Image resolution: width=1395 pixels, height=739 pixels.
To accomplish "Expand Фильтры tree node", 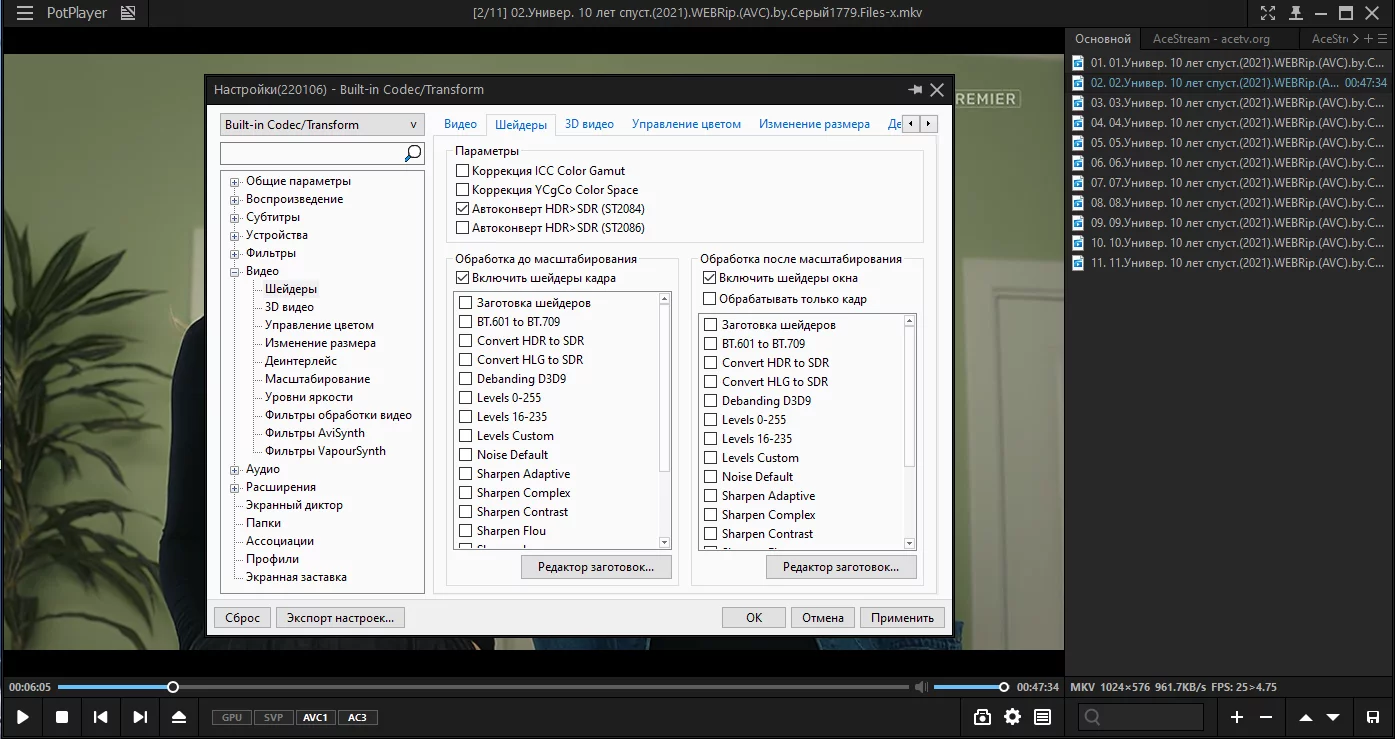I will pos(235,254).
